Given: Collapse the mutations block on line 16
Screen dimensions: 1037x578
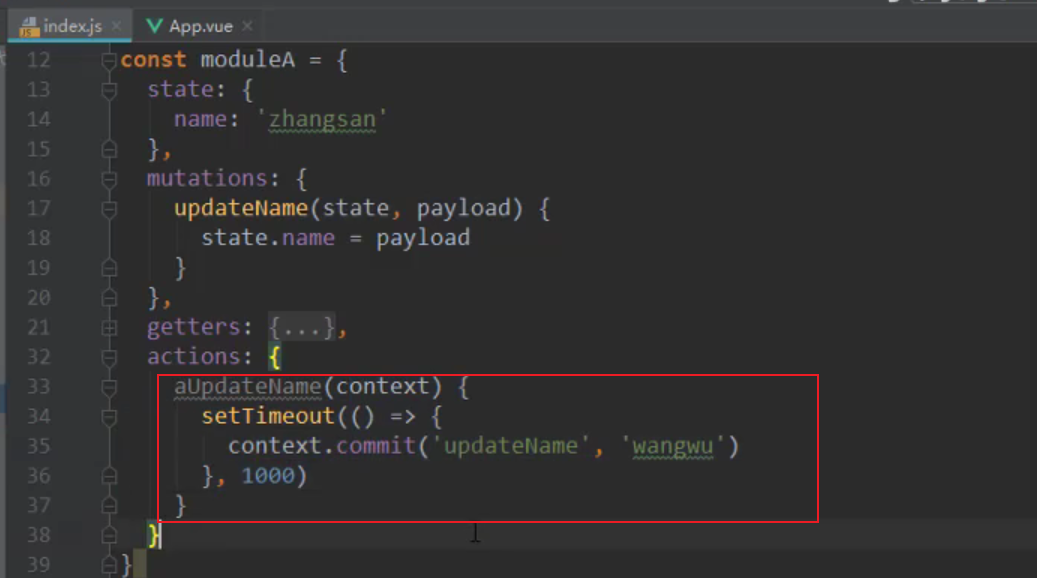Looking at the screenshot, I should pyautogui.click(x=109, y=179).
